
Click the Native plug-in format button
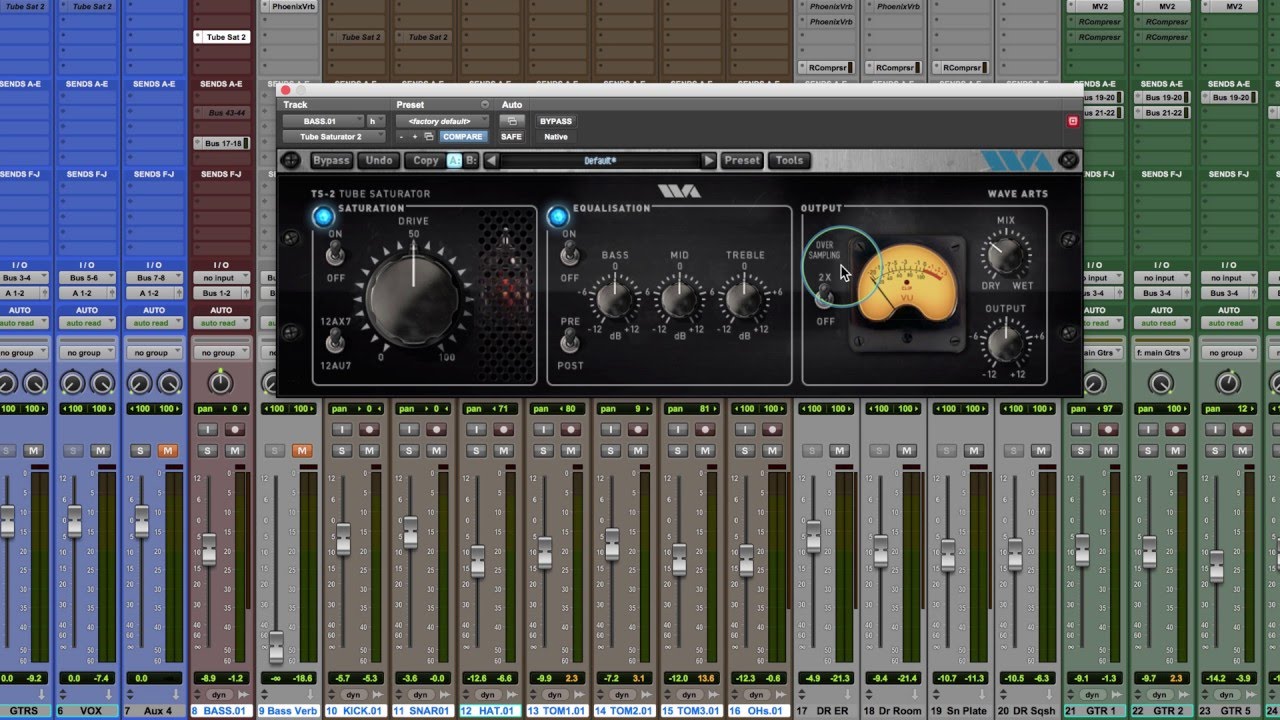556,137
